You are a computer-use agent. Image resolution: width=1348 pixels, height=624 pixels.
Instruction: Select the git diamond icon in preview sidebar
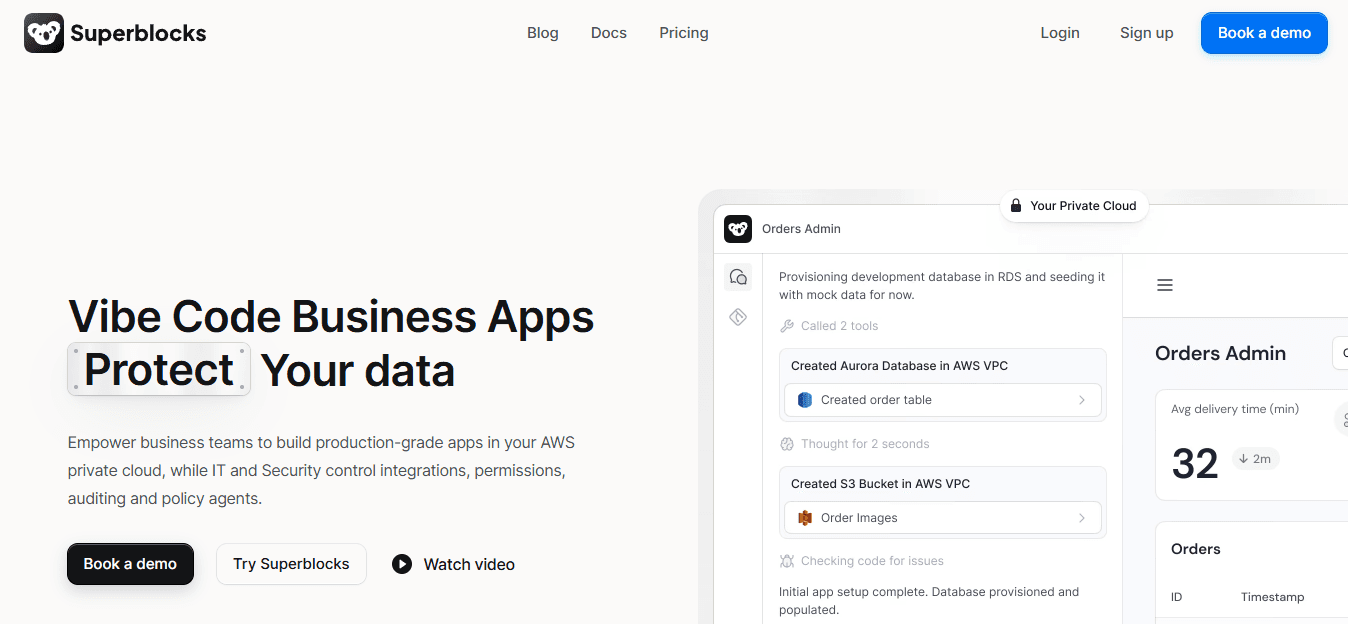[x=738, y=317]
